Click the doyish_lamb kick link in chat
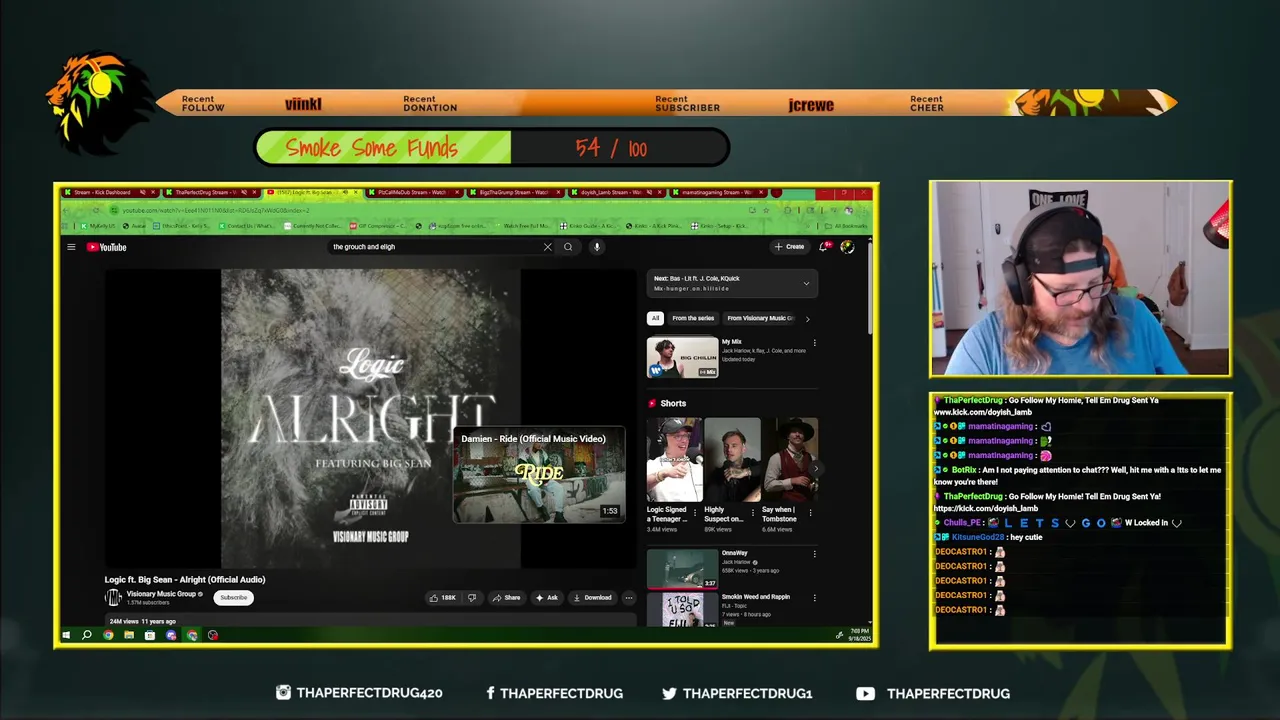Viewport: 1280px width, 720px height. 985,508
